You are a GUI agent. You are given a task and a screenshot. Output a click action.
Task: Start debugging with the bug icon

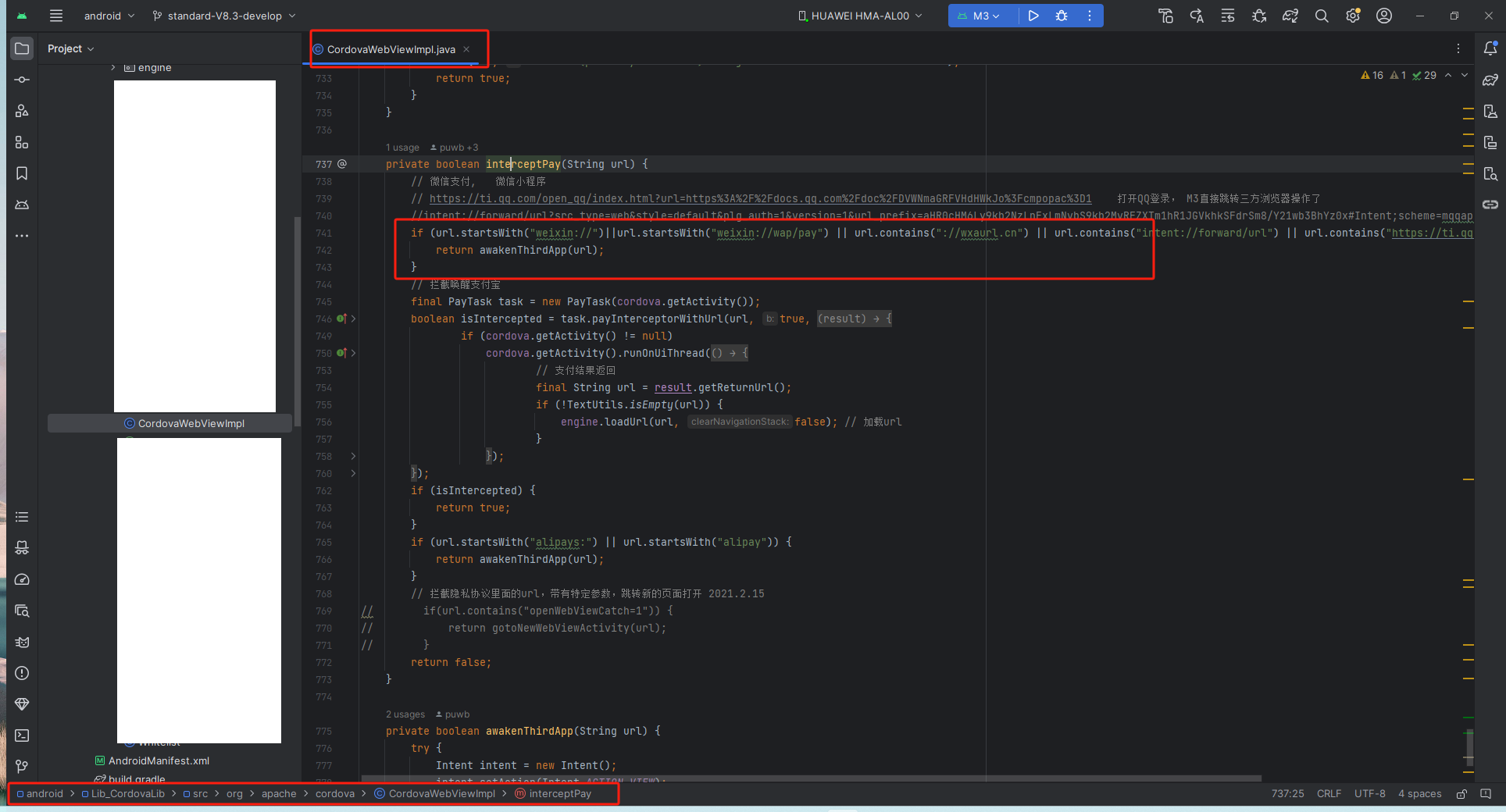(1062, 16)
